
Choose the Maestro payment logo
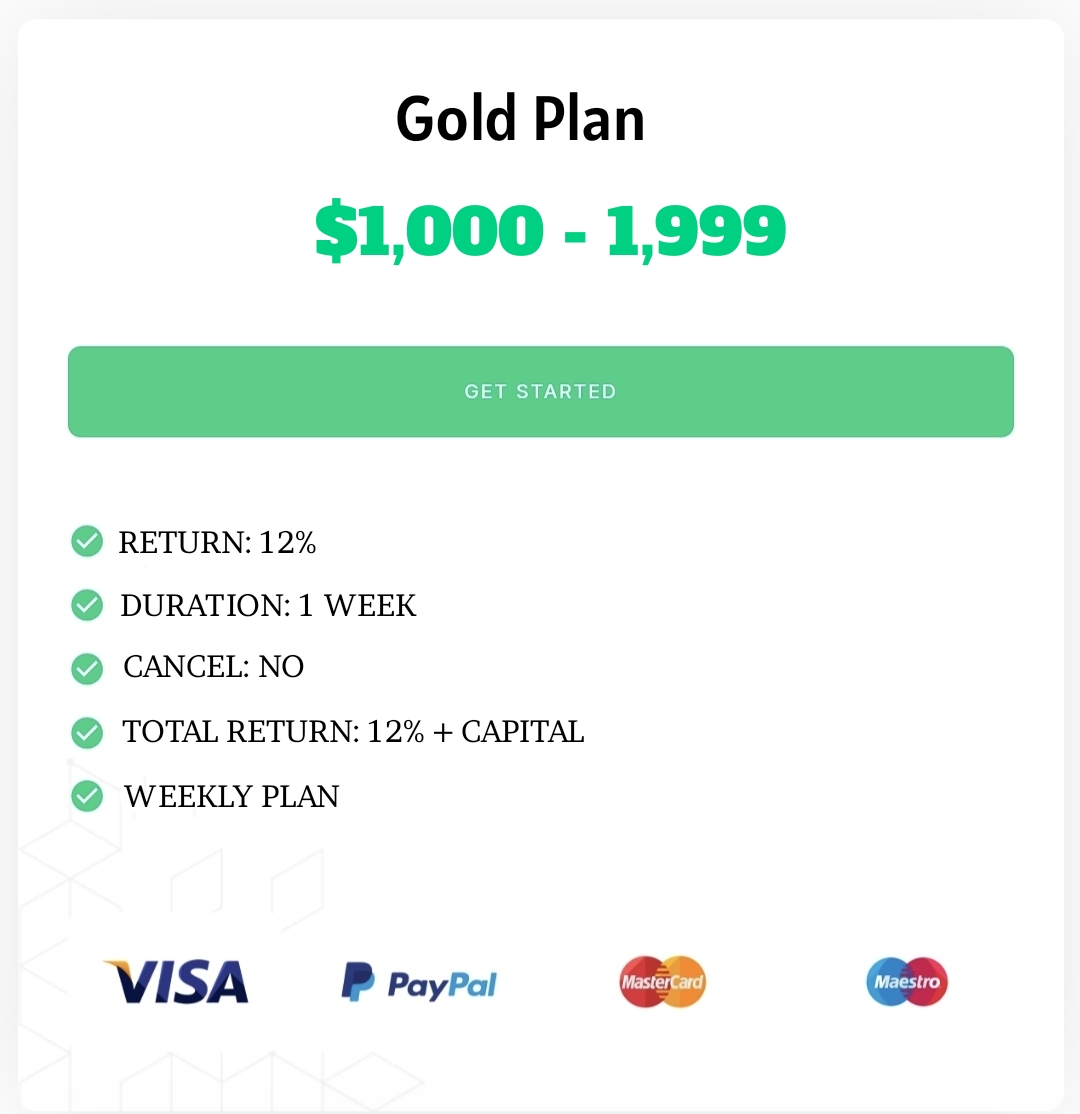coord(907,982)
